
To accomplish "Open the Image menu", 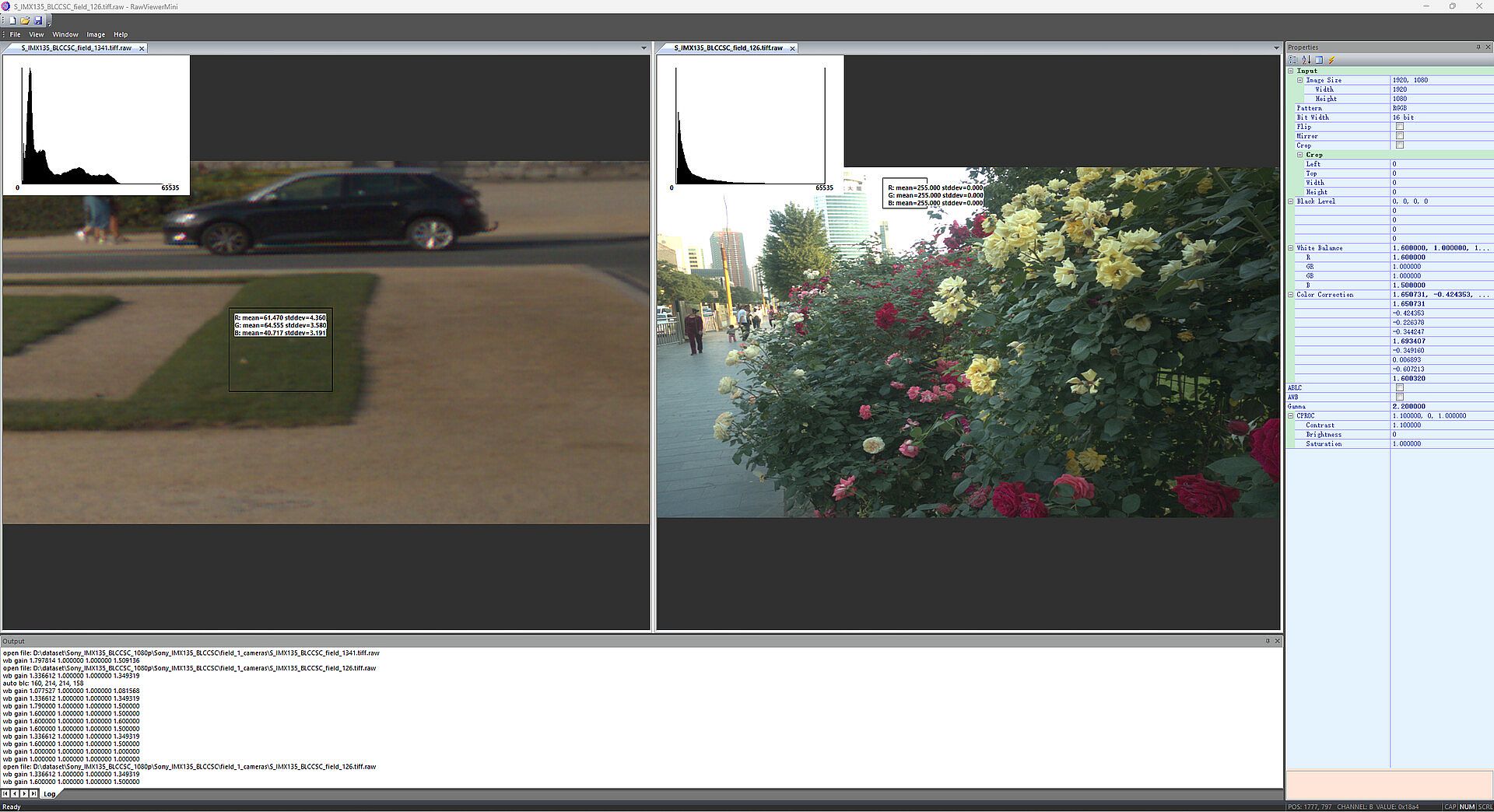I will point(96,35).
